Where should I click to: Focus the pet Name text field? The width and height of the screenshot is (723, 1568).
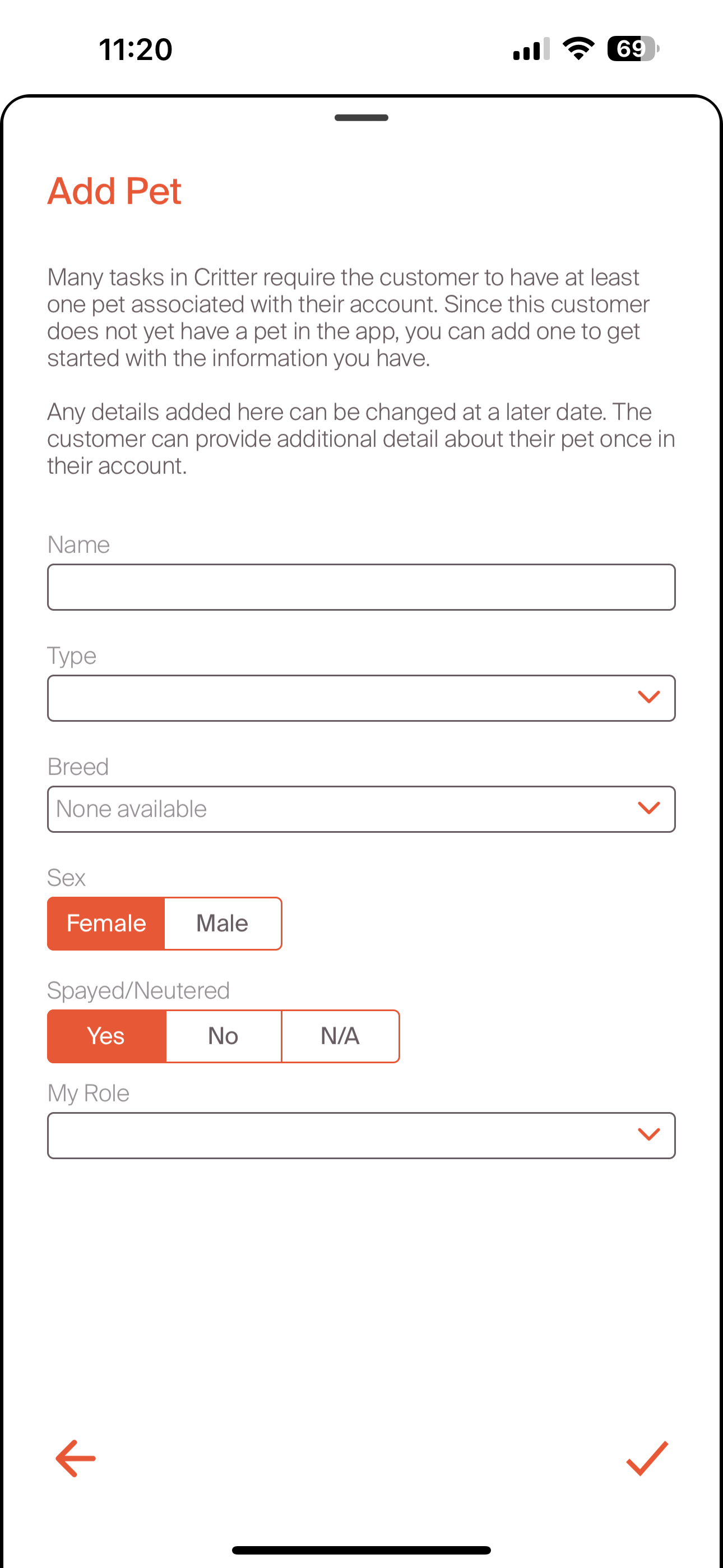[361, 587]
